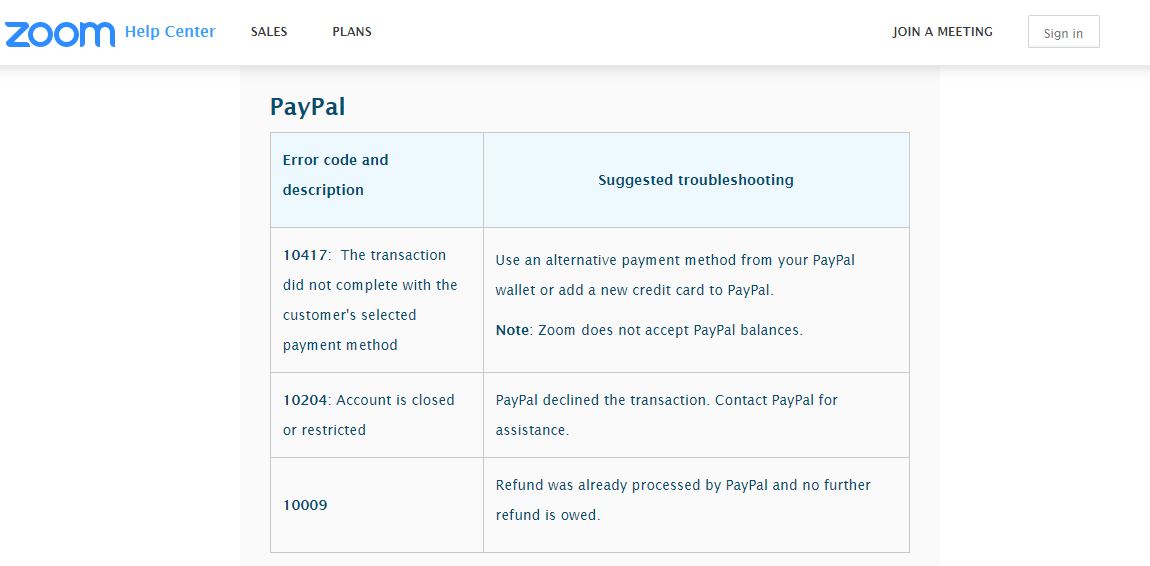This screenshot has width=1150, height=566.
Task: Click 'Use an alternative payment method' text
Action: coord(614,260)
